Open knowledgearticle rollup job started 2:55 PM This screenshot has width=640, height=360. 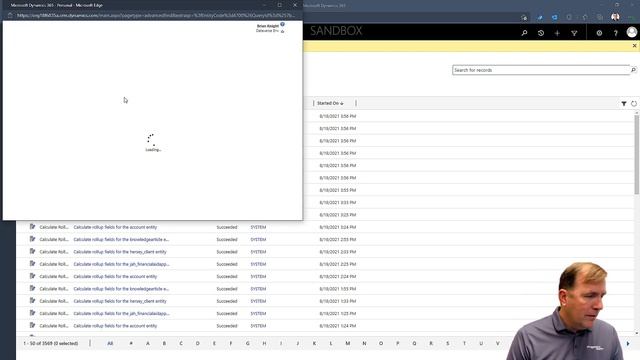click(121, 240)
